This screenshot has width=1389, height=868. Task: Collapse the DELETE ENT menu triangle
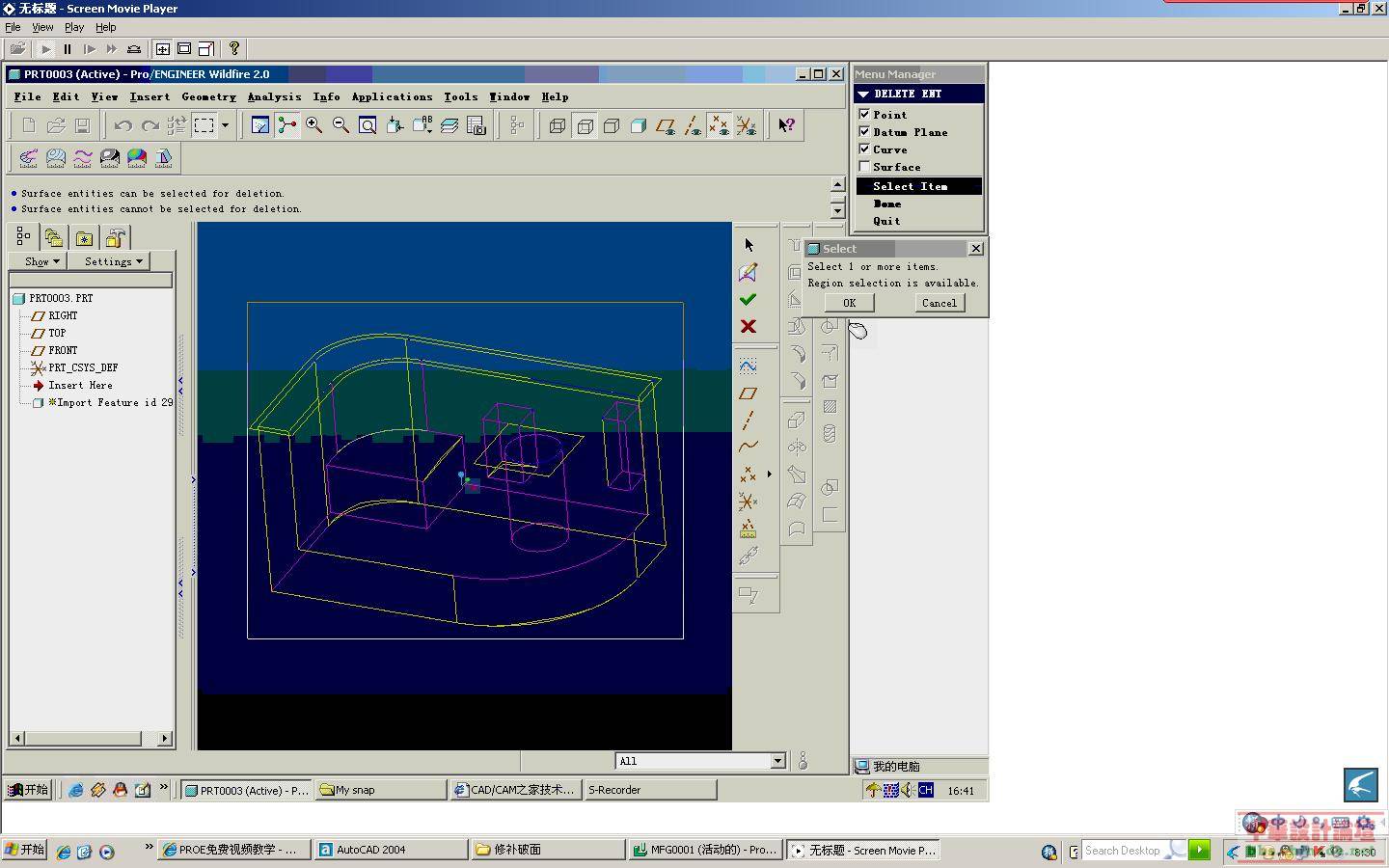[x=863, y=95]
